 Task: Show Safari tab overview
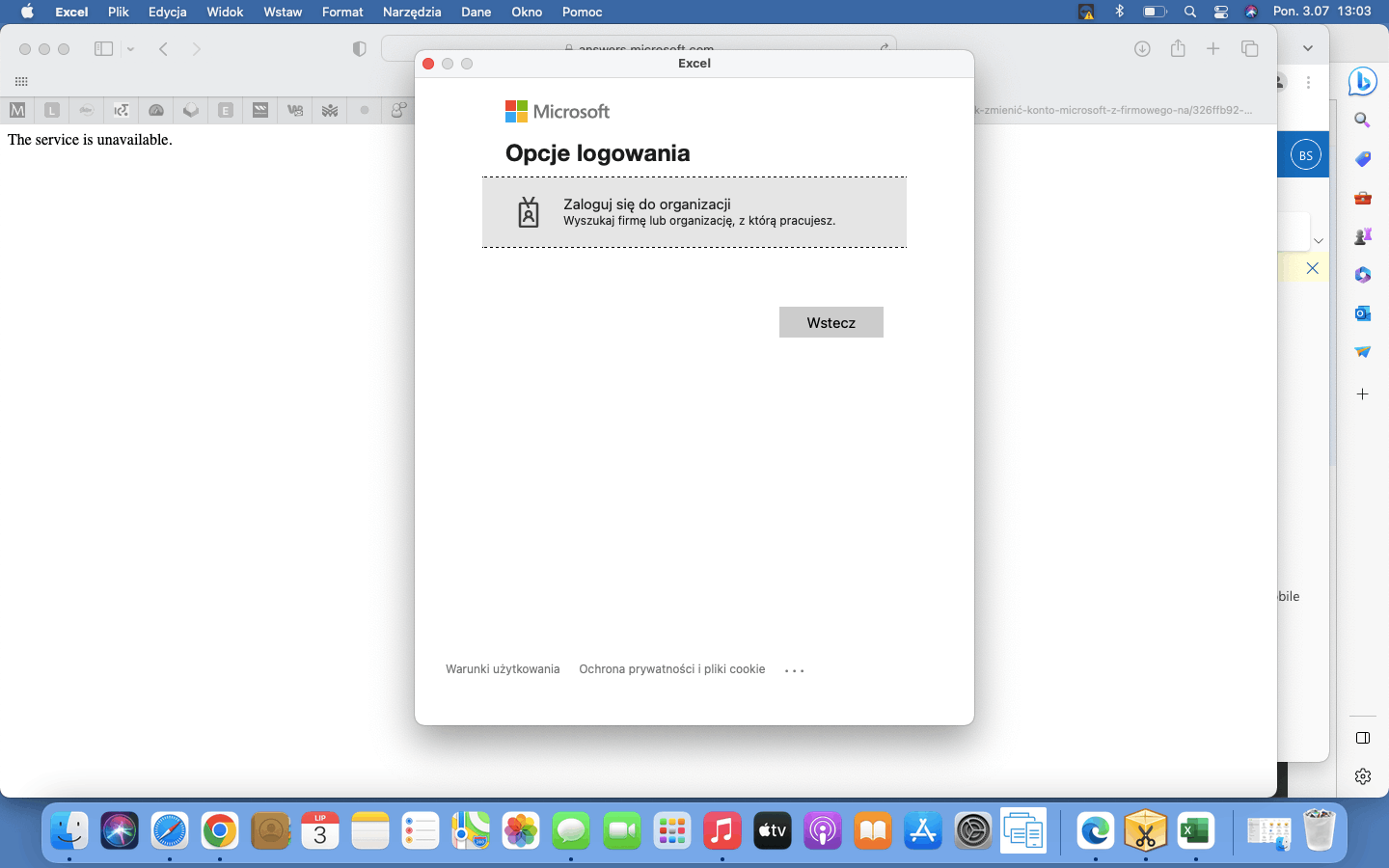(1250, 49)
